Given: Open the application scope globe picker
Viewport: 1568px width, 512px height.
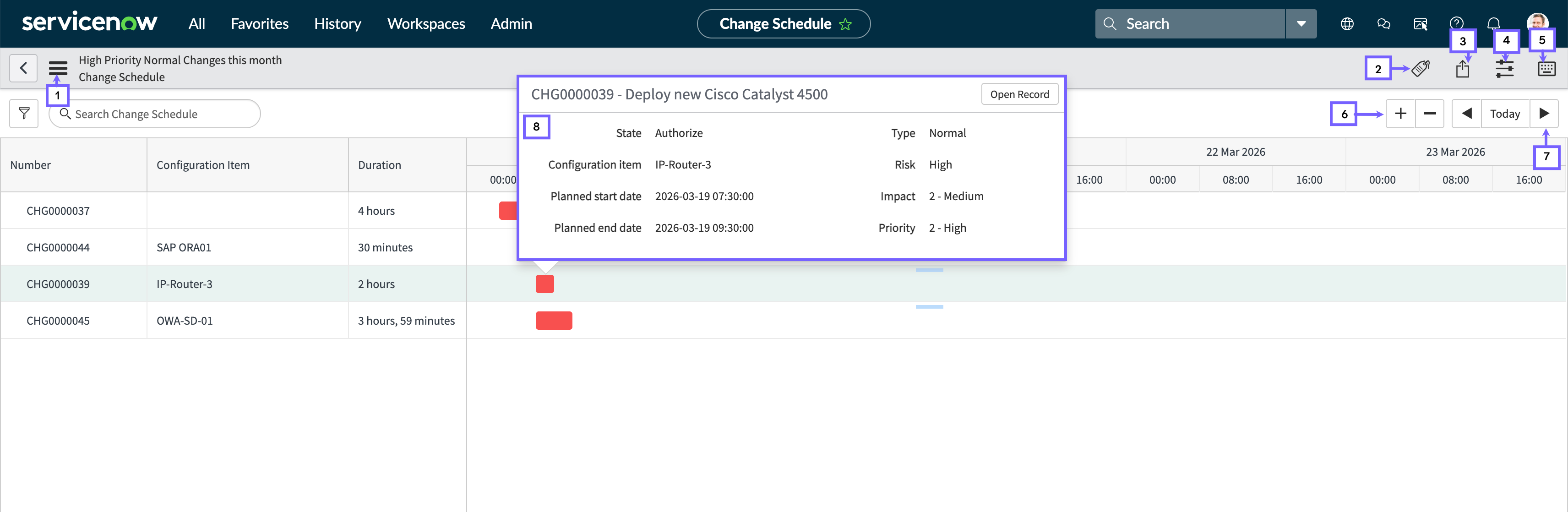Looking at the screenshot, I should pos(1347,24).
